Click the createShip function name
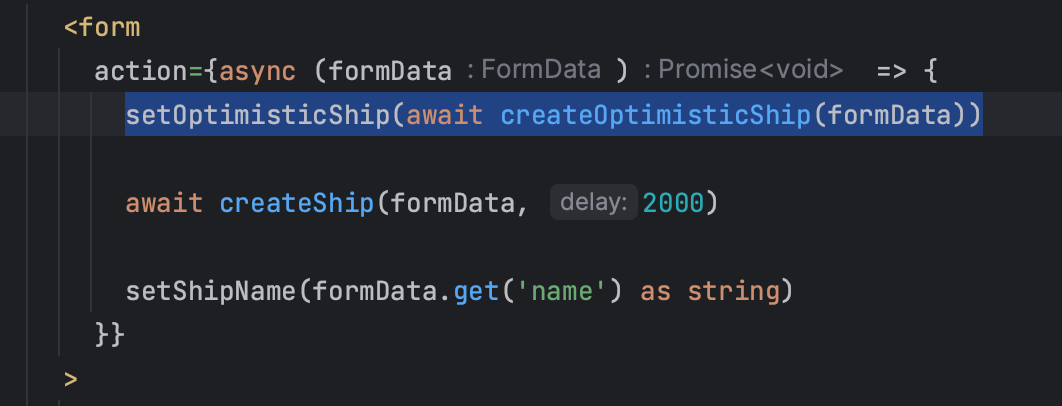 297,203
